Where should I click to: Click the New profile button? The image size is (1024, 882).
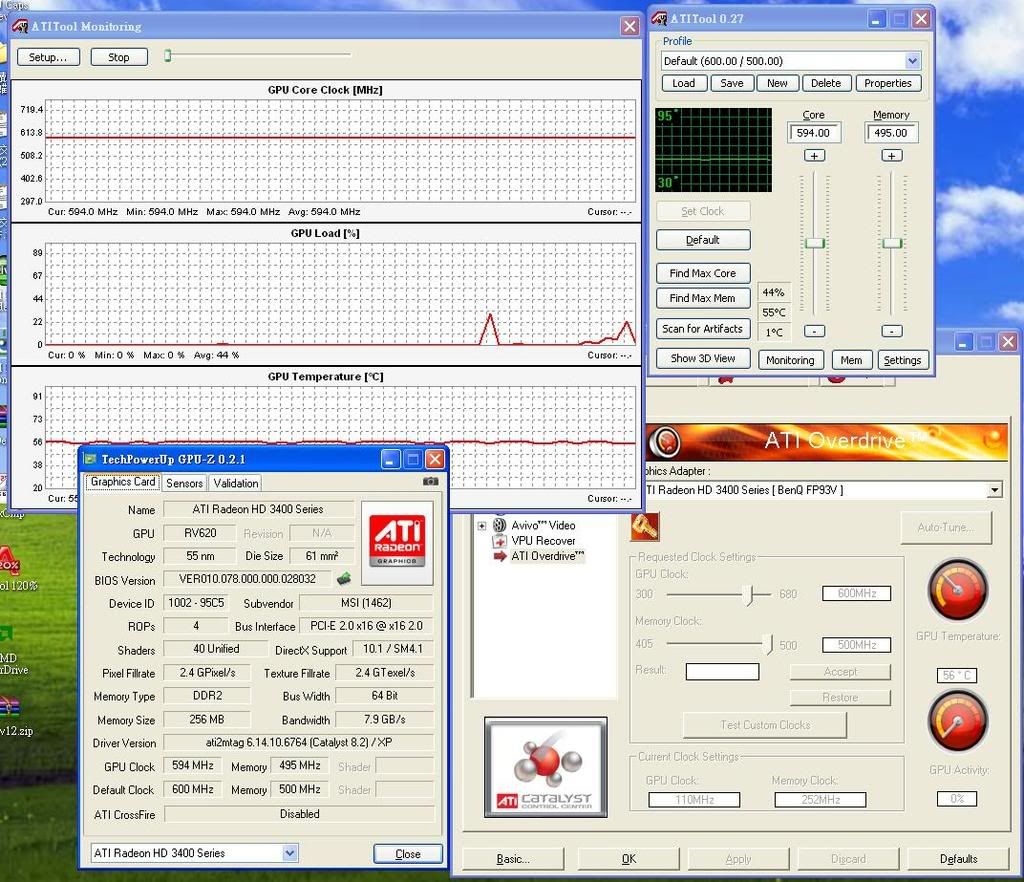pos(777,83)
